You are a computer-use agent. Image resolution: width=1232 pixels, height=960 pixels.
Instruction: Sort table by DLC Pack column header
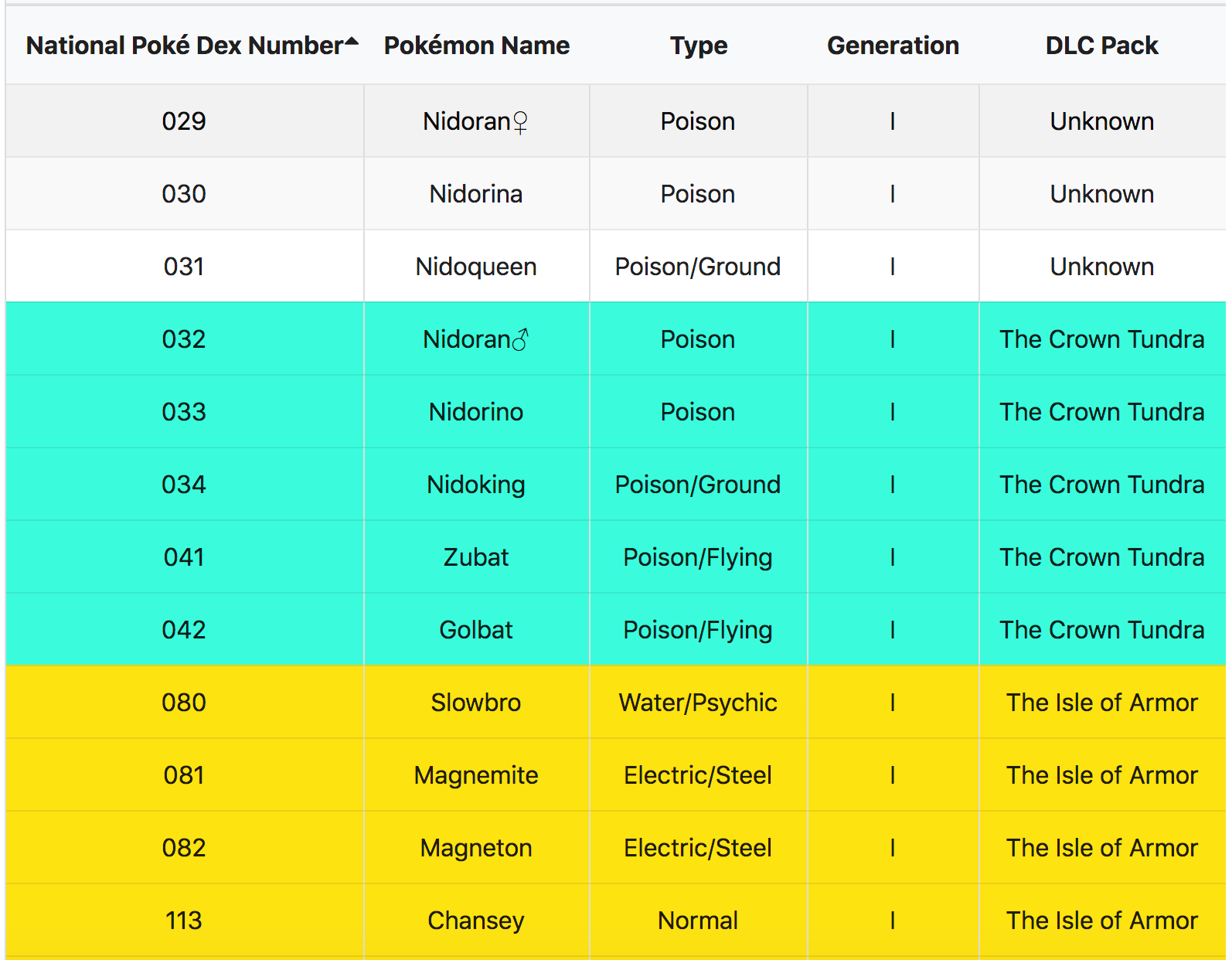point(1101,46)
